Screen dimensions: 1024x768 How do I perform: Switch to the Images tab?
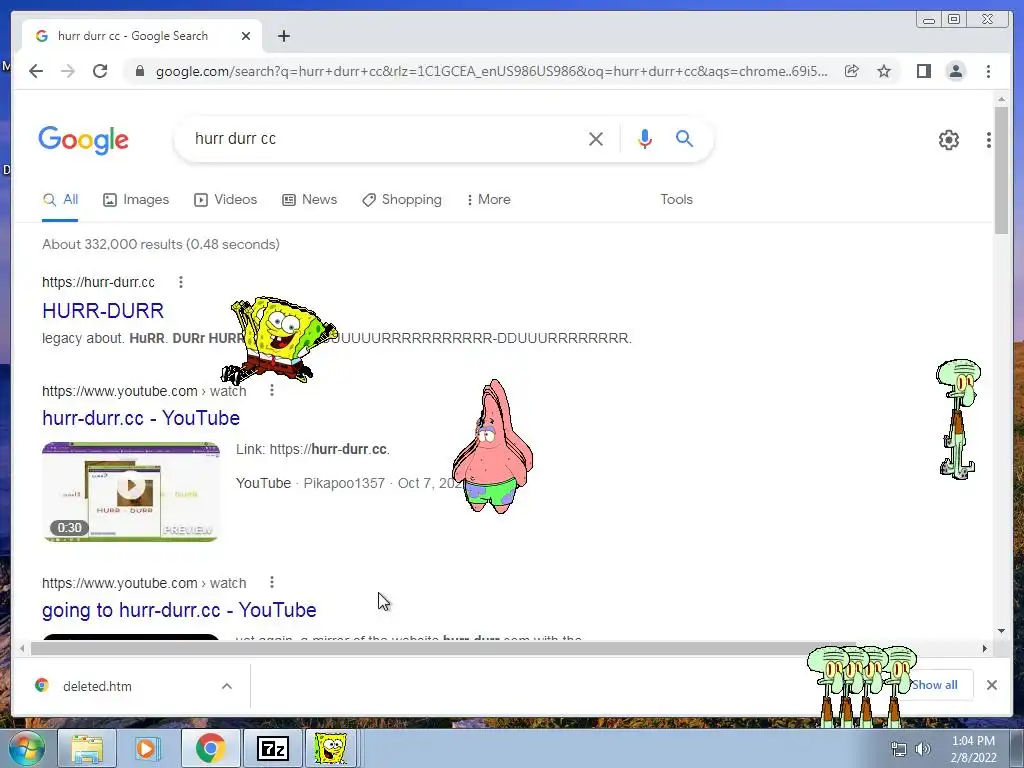tap(136, 200)
